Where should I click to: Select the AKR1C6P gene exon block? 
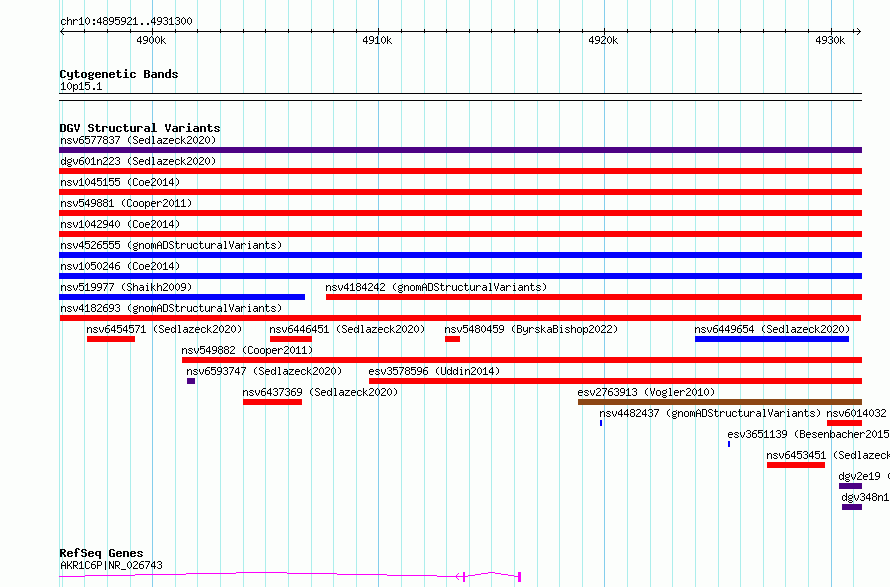(519, 577)
